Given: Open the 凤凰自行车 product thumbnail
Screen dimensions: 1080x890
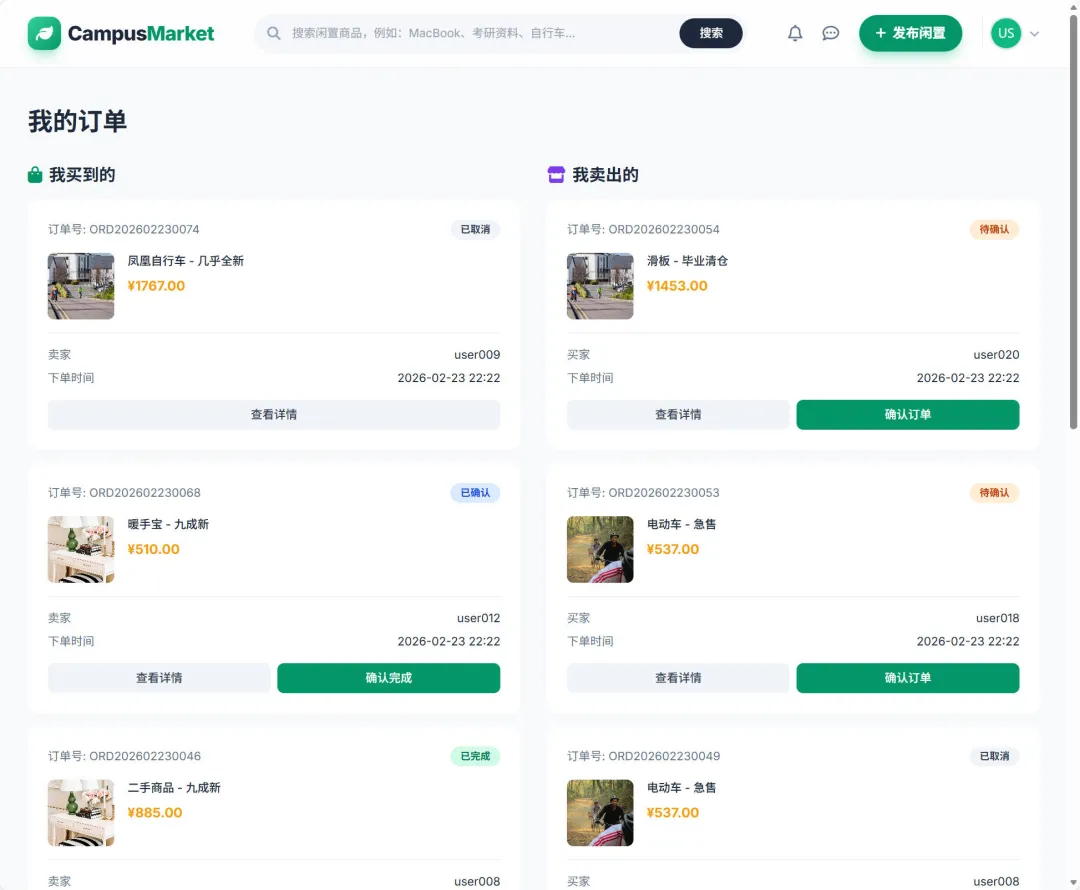Looking at the screenshot, I should tap(81, 286).
